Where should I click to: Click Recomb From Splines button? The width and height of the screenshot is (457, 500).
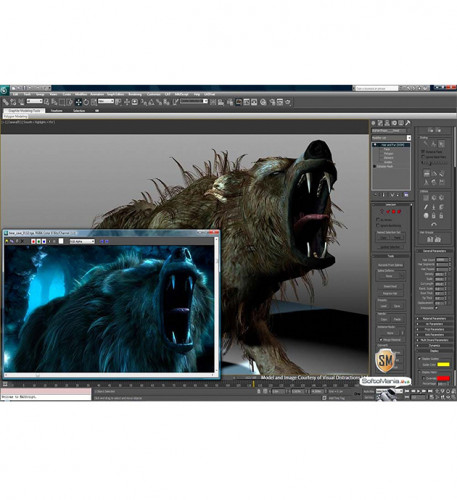pyautogui.click(x=390, y=265)
